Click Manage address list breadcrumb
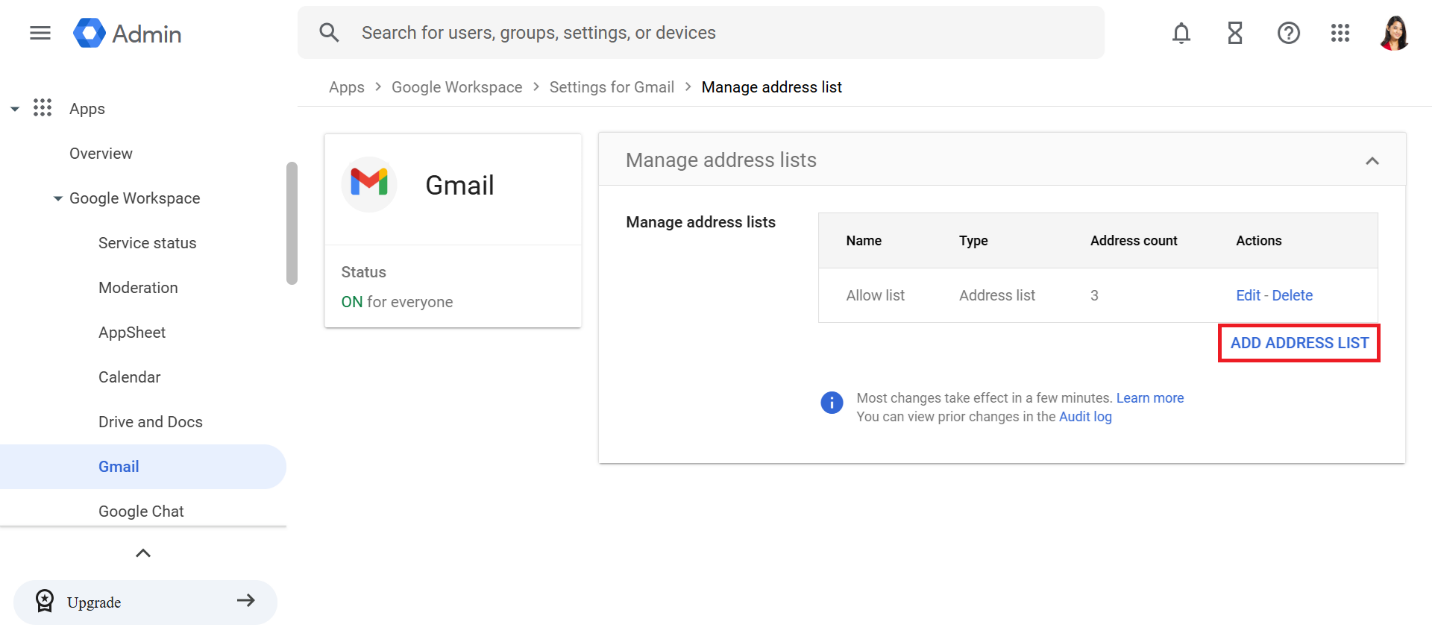 pyautogui.click(x=772, y=87)
